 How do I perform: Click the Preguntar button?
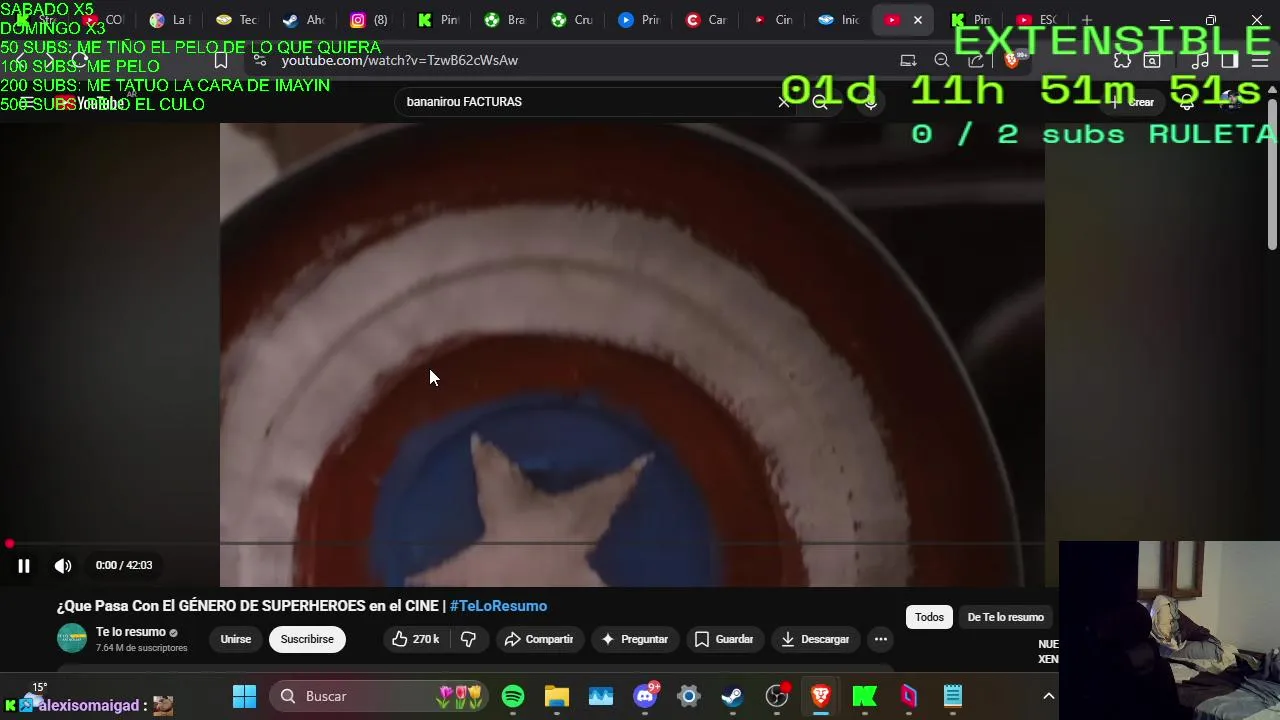(634, 639)
